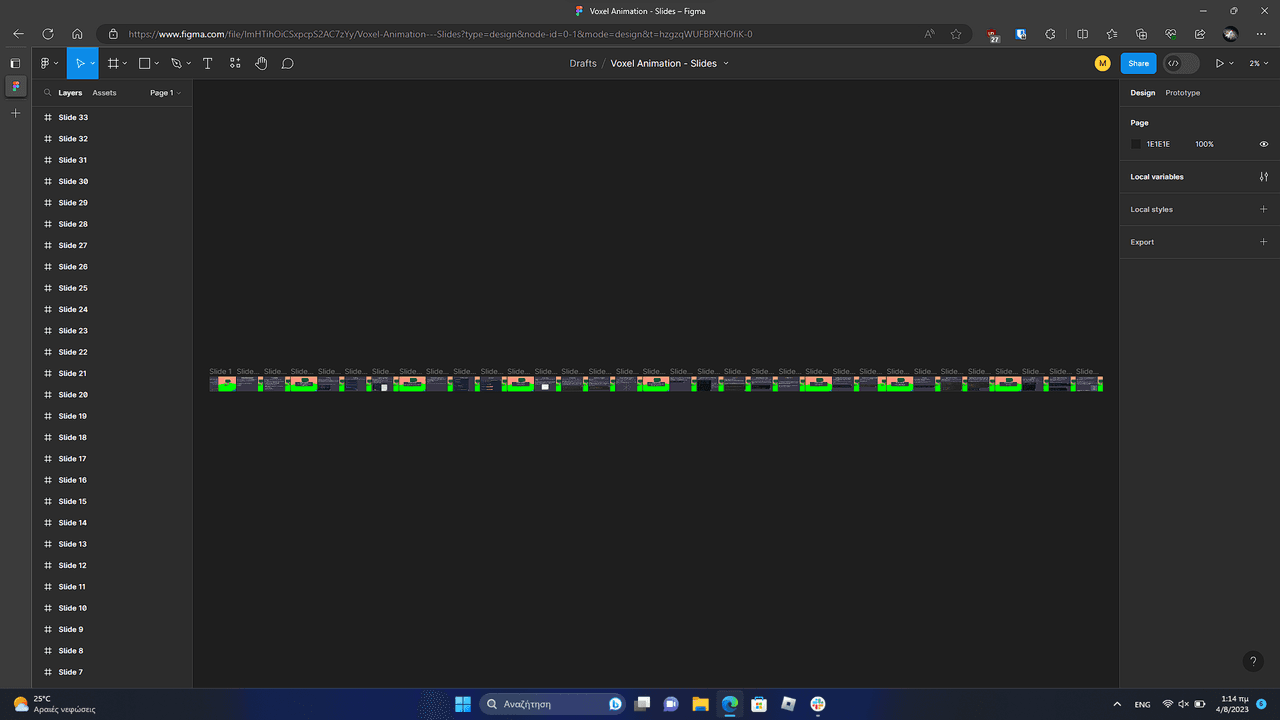Select the Slide 33 layer
This screenshot has height=720, width=1280.
(x=73, y=118)
